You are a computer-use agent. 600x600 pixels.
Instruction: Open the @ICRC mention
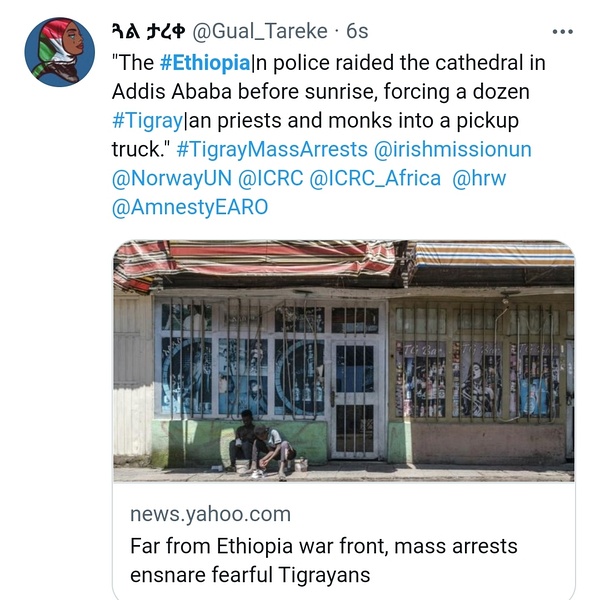coord(271,178)
